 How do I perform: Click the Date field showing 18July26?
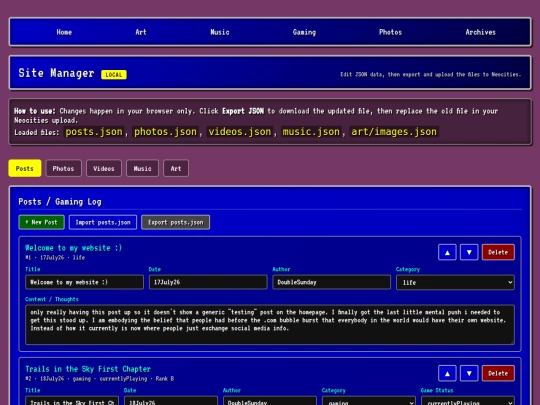[171, 401]
